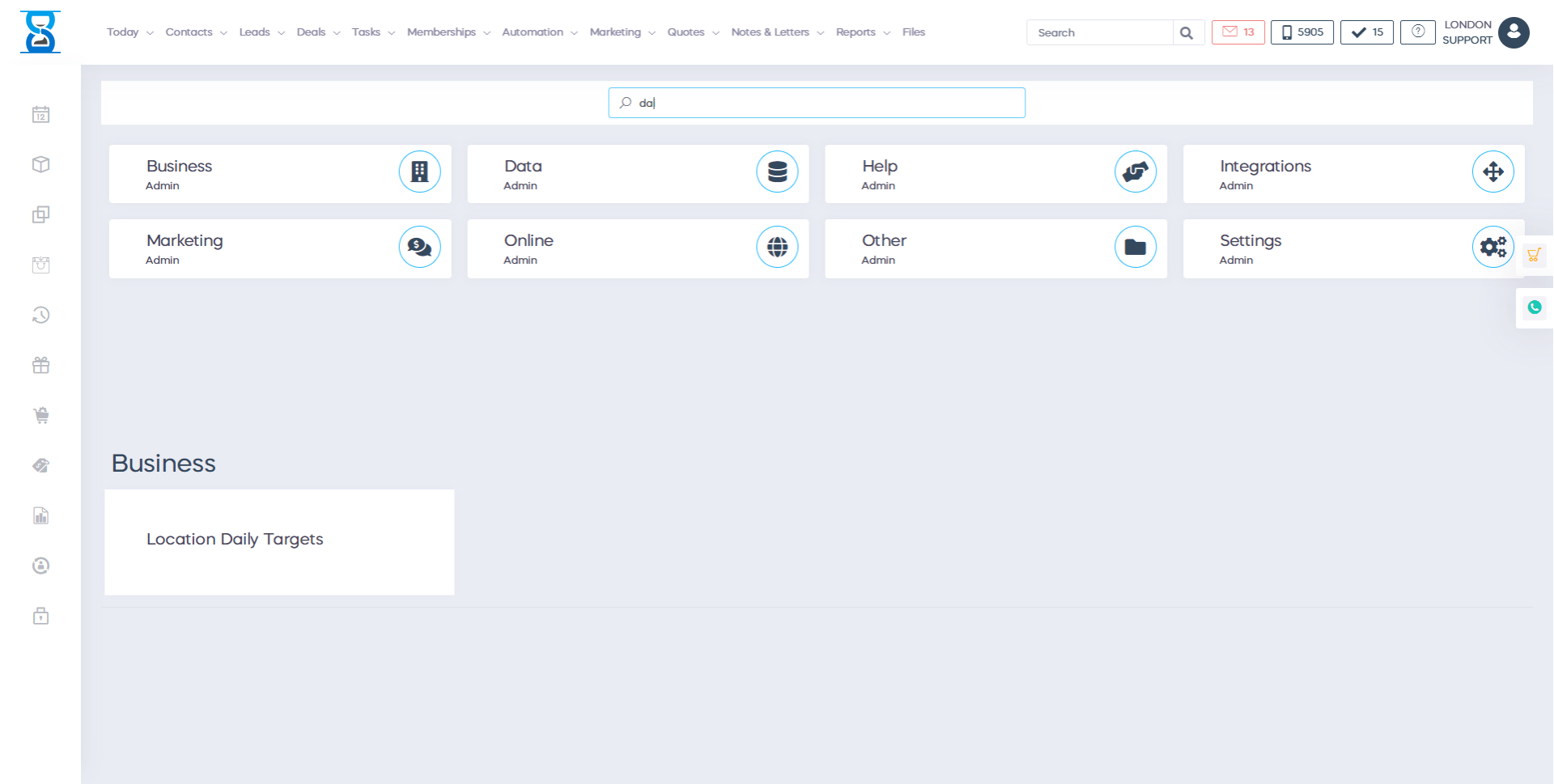Open the Files menu item
The image size is (1554, 784).
pyautogui.click(x=913, y=32)
